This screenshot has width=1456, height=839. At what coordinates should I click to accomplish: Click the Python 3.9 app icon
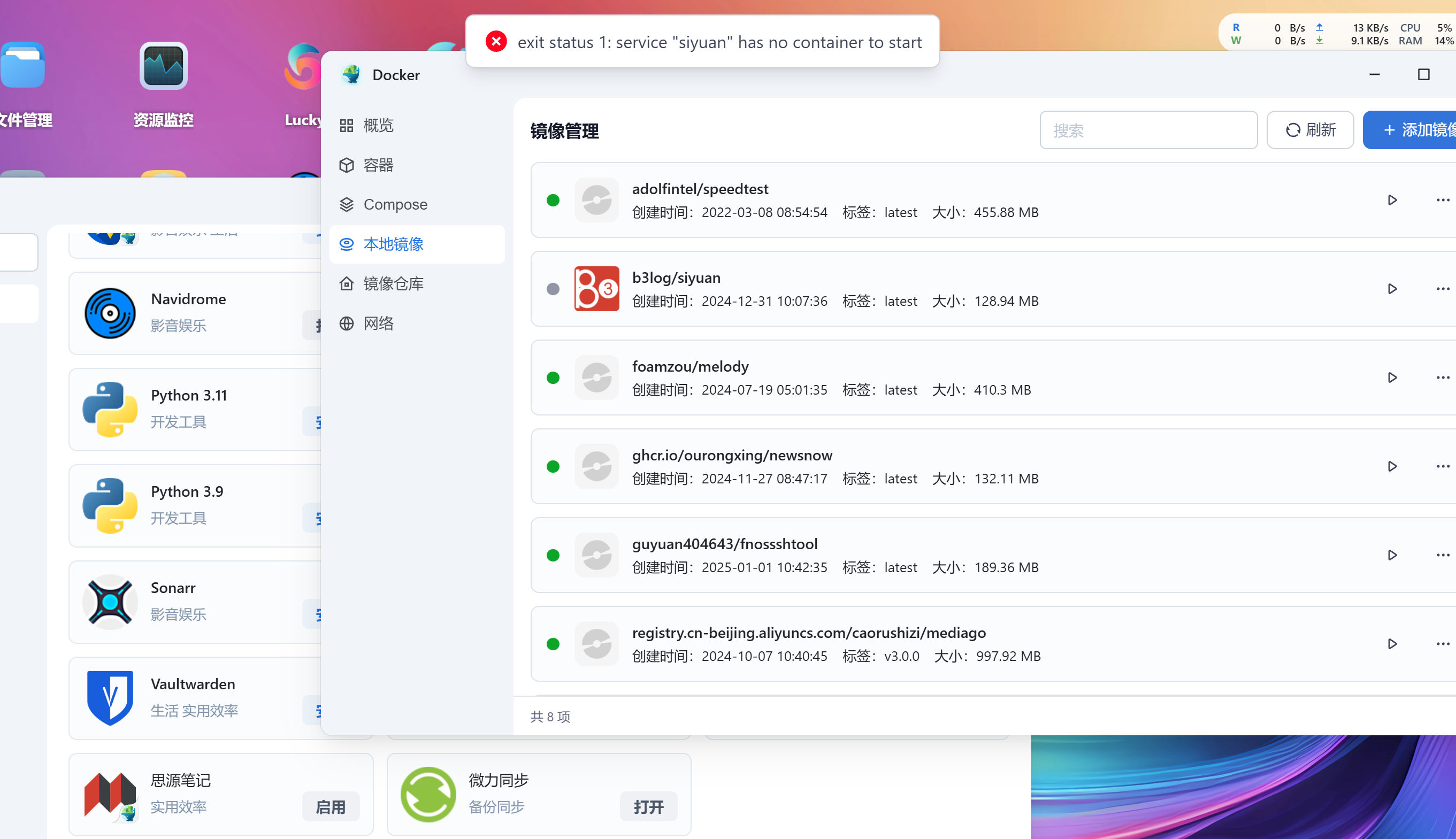tap(110, 506)
